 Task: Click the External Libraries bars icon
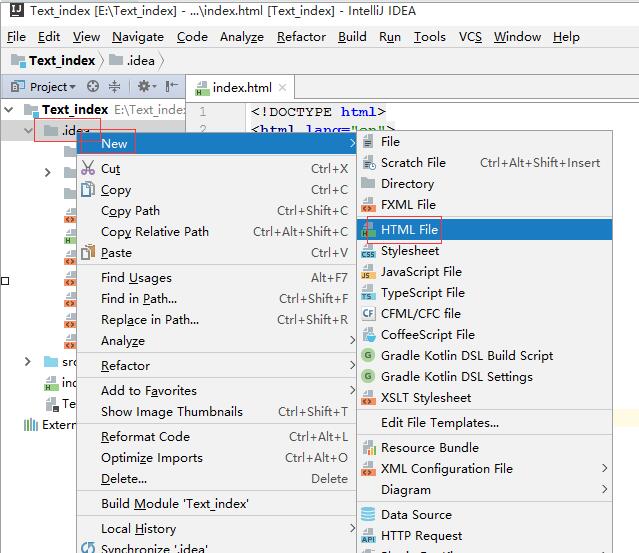coord(31,425)
